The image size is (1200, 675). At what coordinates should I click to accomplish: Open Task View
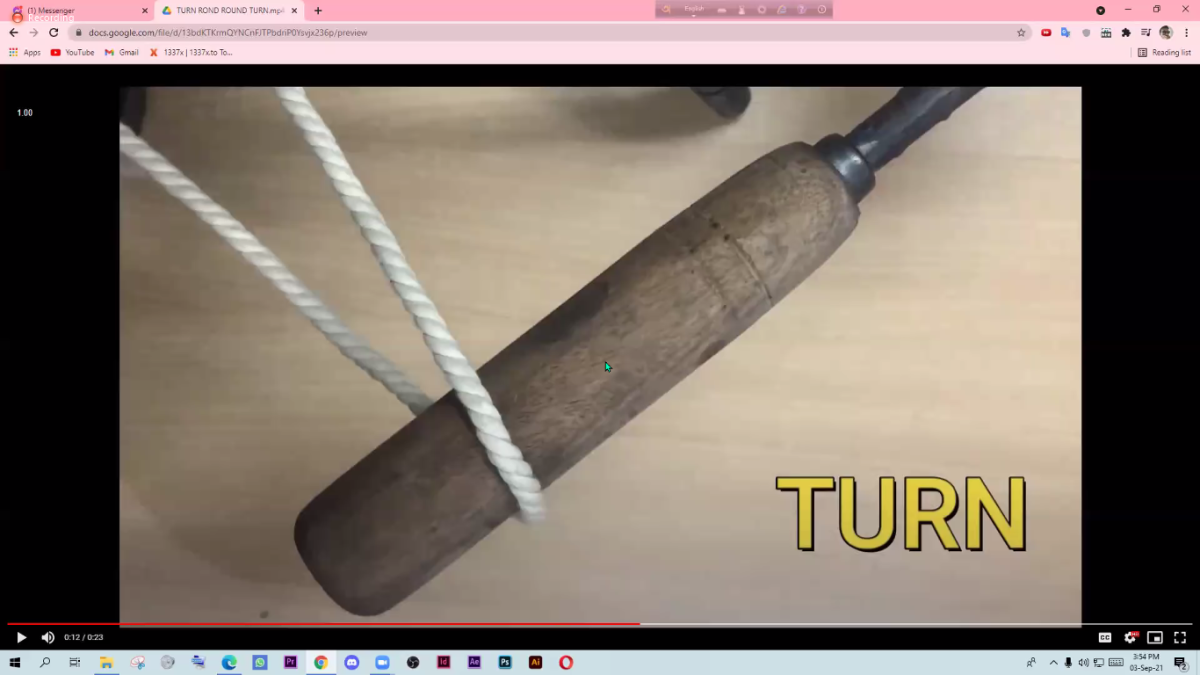(x=75, y=662)
